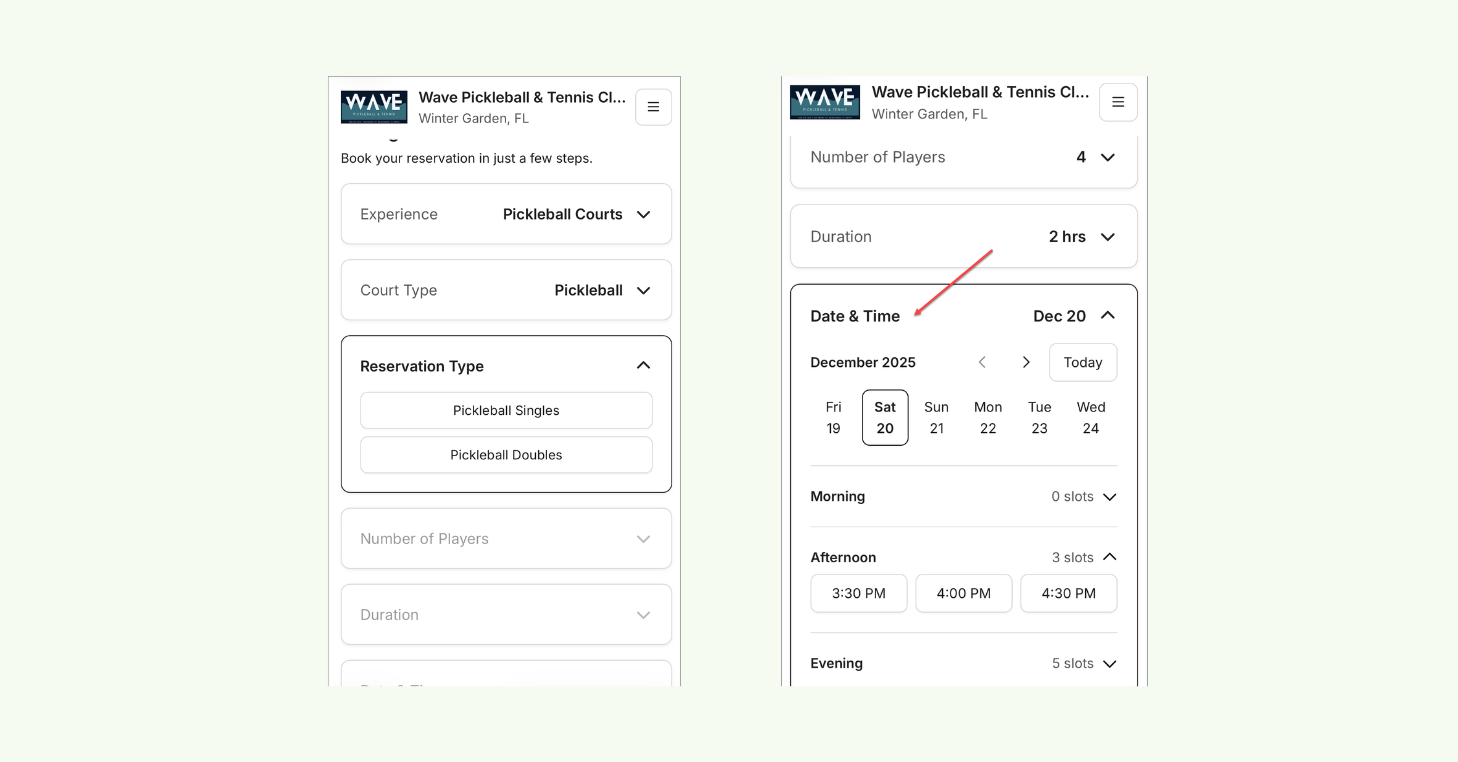This screenshot has height=762, width=1458.
Task: Select the Sat 20 date
Action: pyautogui.click(x=885, y=417)
